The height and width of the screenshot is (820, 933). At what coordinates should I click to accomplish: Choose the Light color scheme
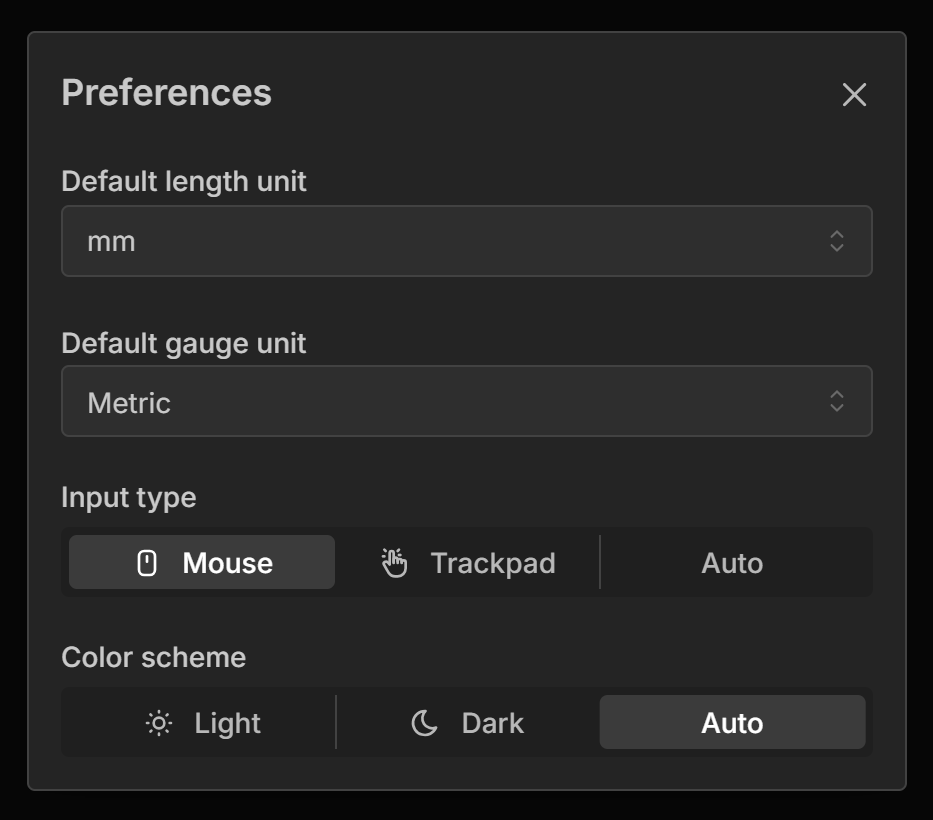click(202, 723)
